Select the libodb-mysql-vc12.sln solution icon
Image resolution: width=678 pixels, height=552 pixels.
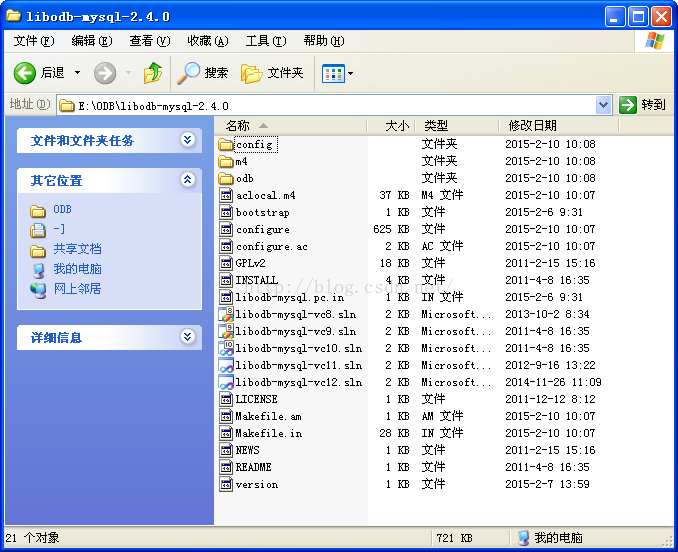226,383
